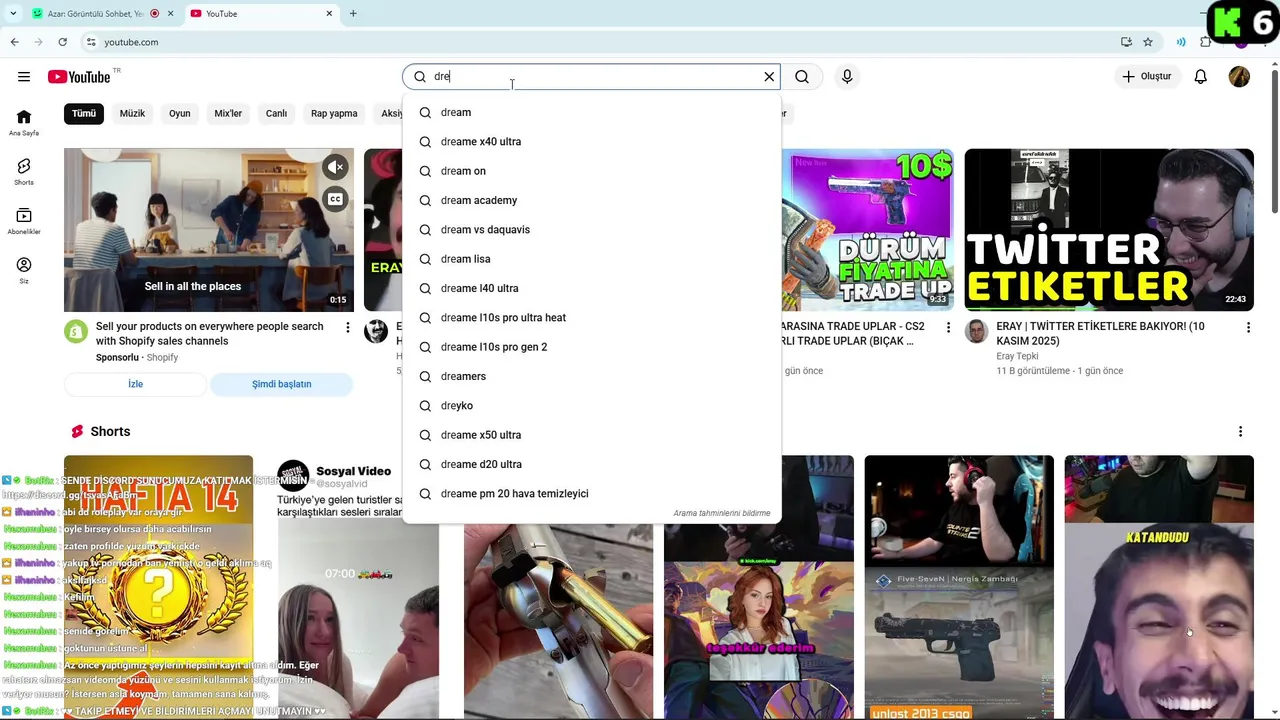Submit search with the magnifier button

802,77
